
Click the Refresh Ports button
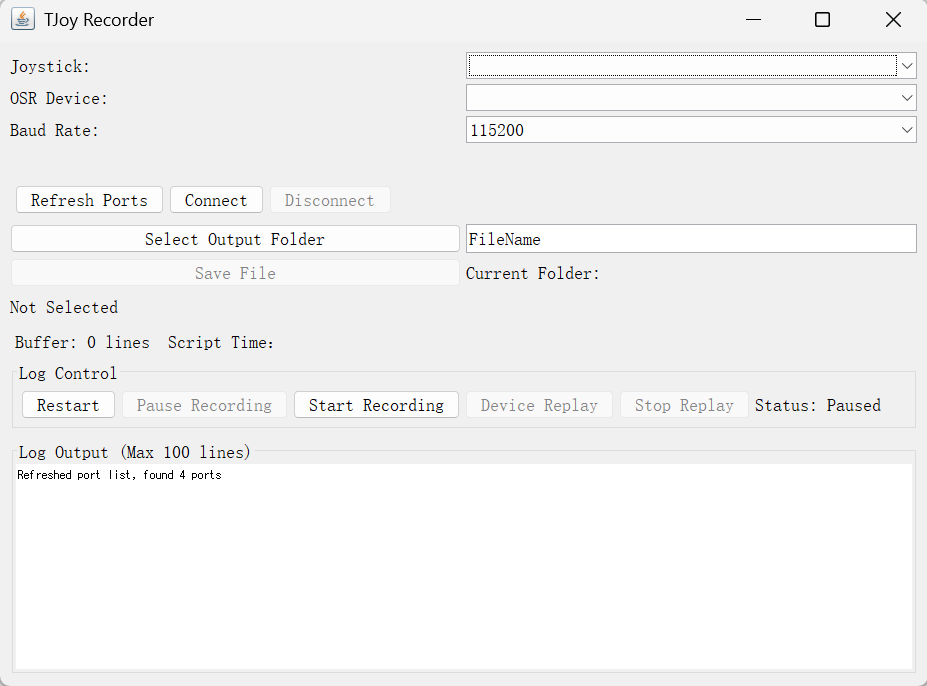point(89,200)
